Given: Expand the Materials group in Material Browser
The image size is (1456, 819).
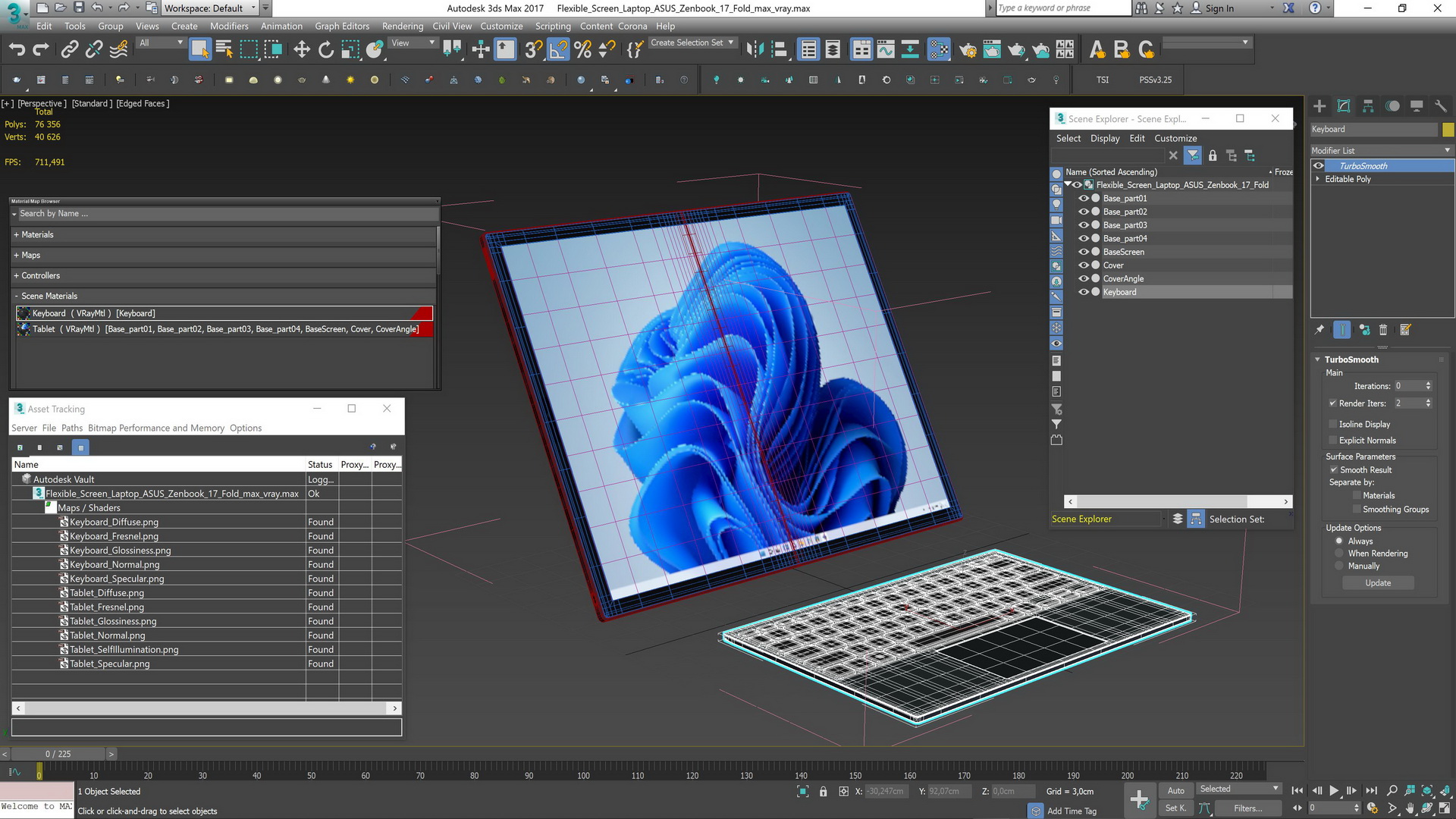Looking at the screenshot, I should [16, 235].
